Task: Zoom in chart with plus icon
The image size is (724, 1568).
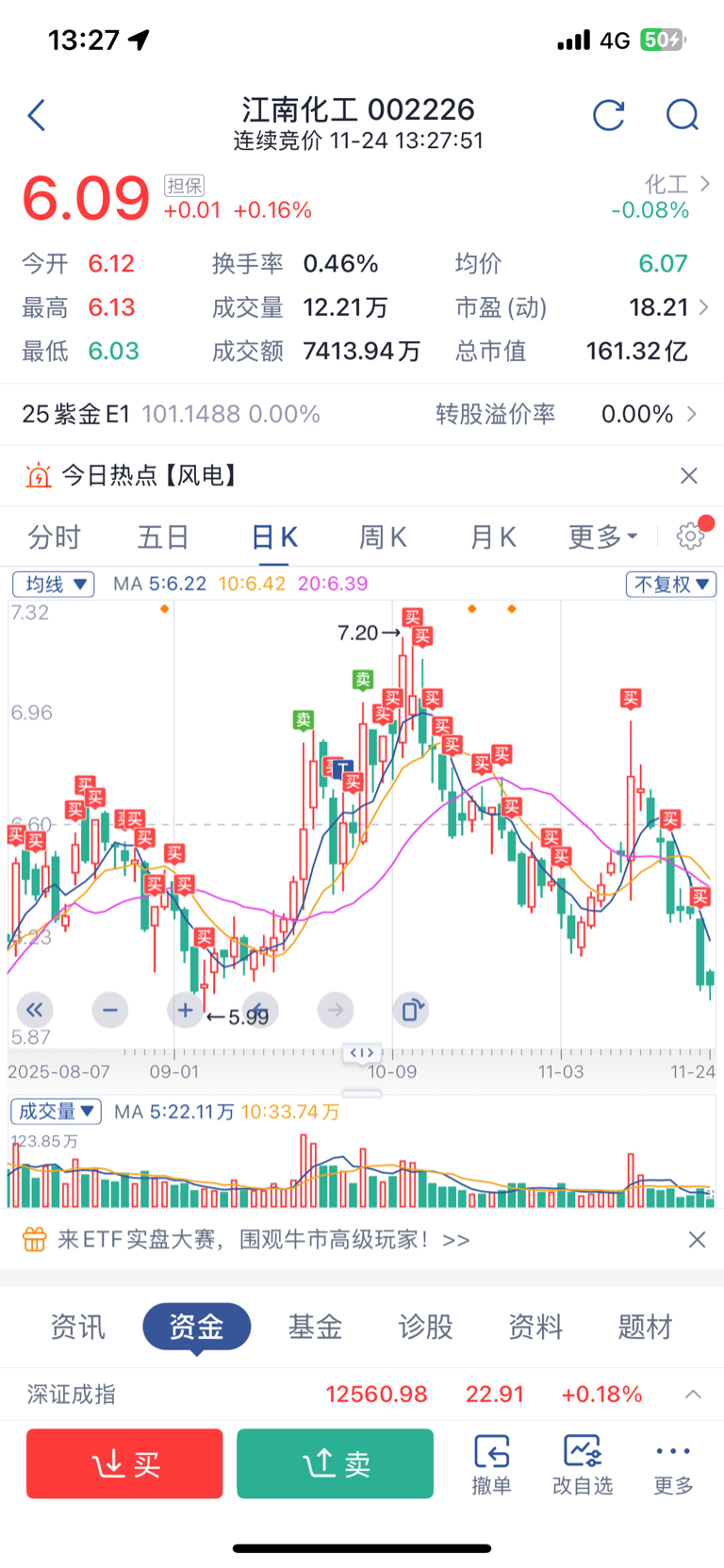Action: pyautogui.click(x=185, y=1011)
